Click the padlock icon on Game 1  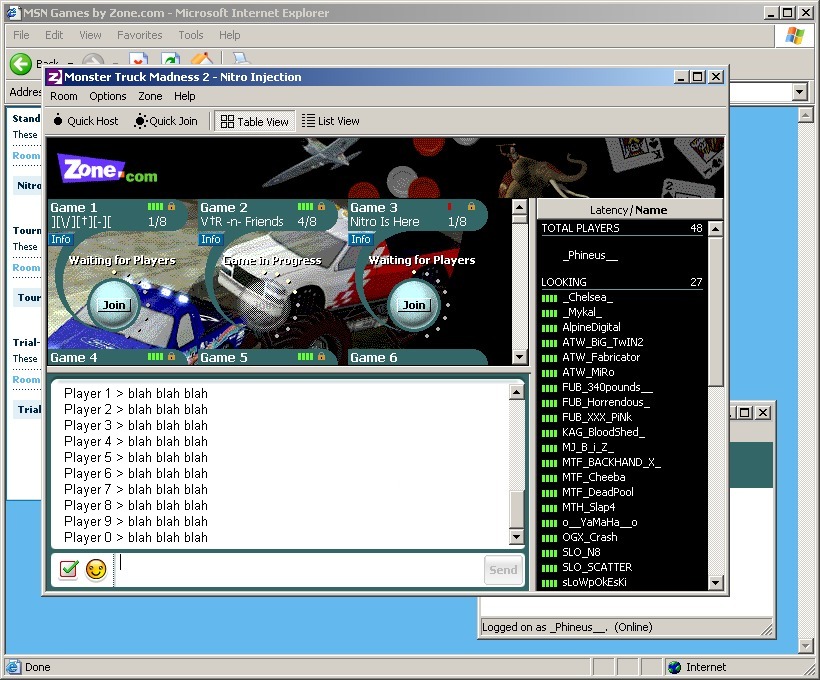click(171, 207)
